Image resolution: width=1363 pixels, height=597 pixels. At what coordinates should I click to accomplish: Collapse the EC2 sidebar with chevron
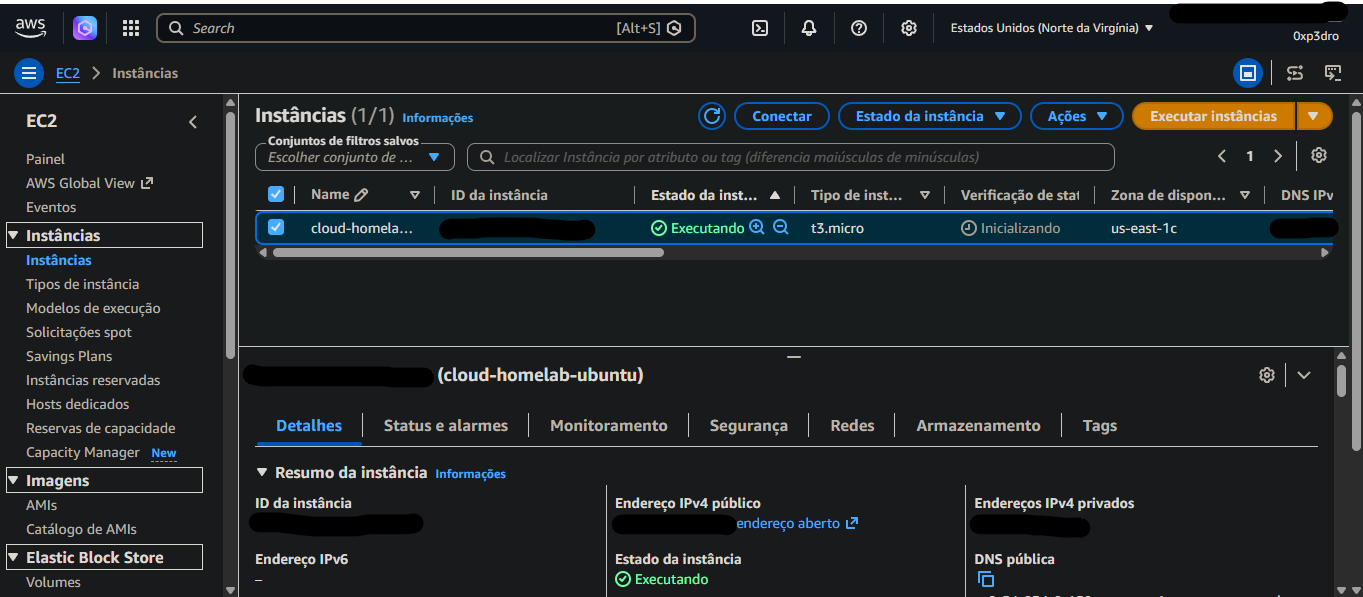click(193, 122)
